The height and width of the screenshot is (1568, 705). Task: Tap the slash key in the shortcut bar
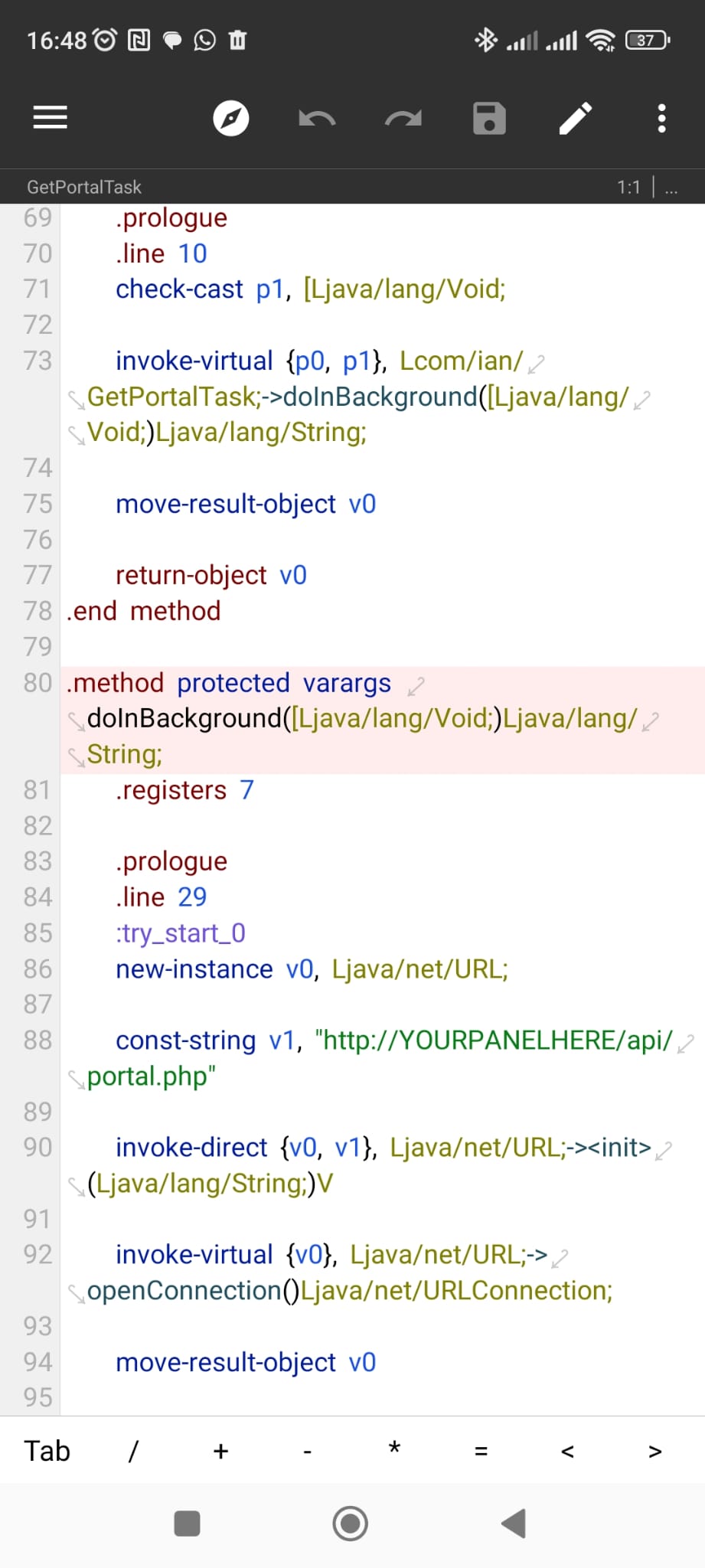tap(133, 1451)
